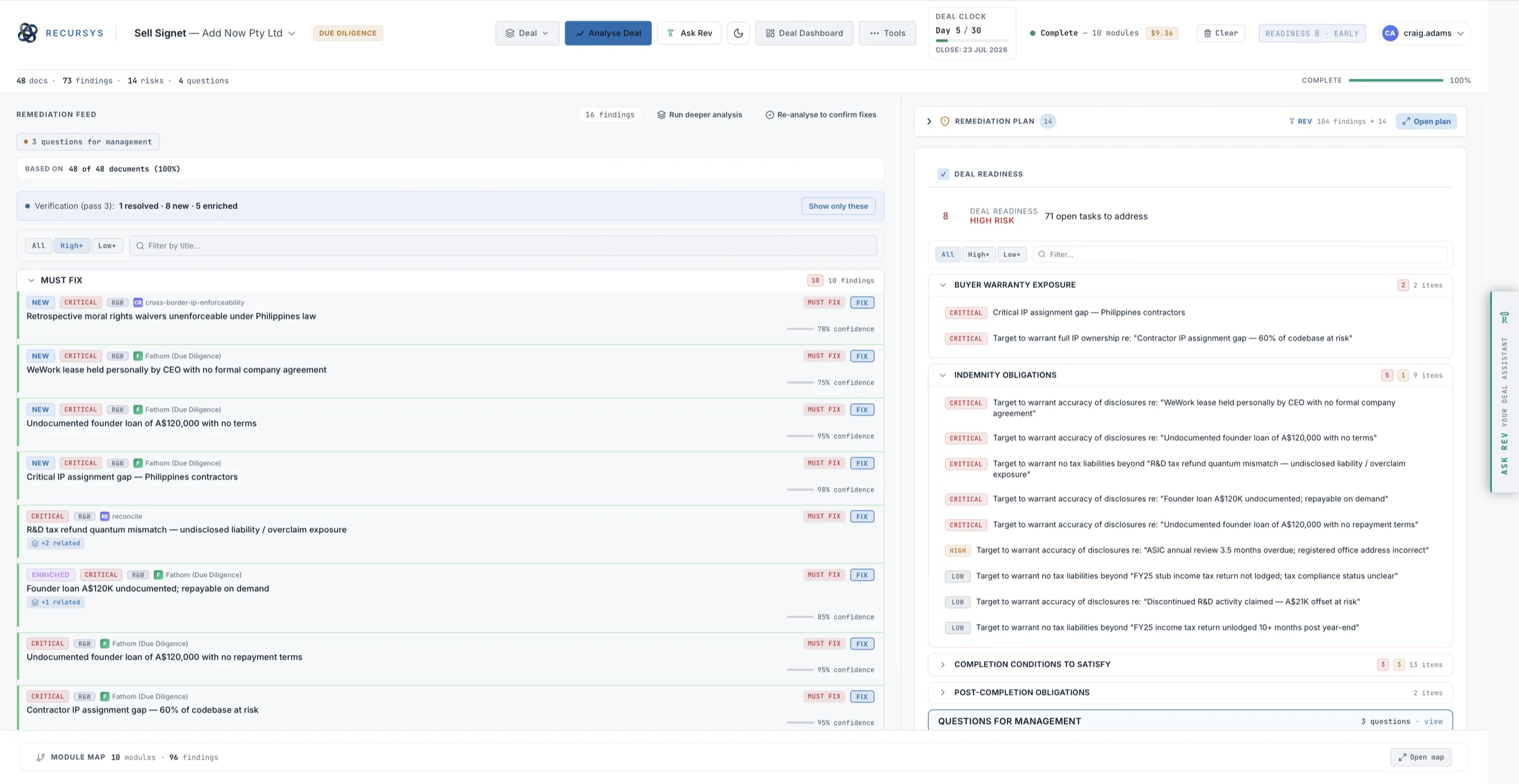The width and height of the screenshot is (1519, 784).
Task: Click FIX for Critical IP assignment gap
Action: pos(862,463)
